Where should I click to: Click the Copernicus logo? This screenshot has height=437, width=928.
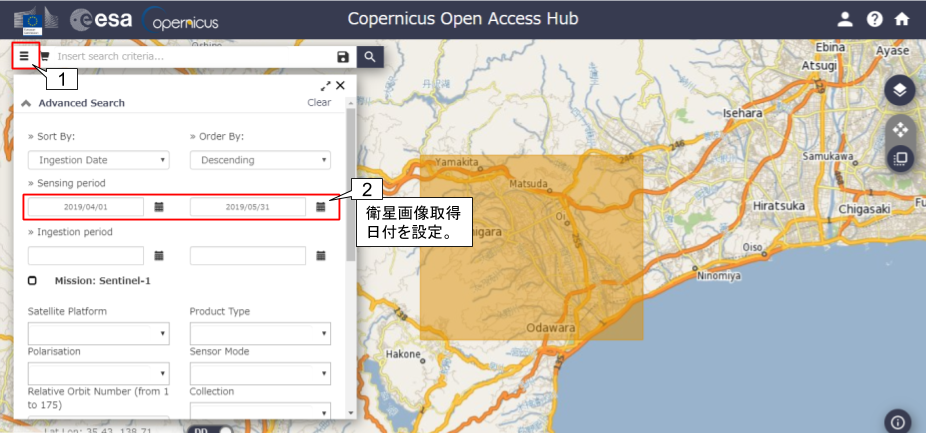(181, 20)
